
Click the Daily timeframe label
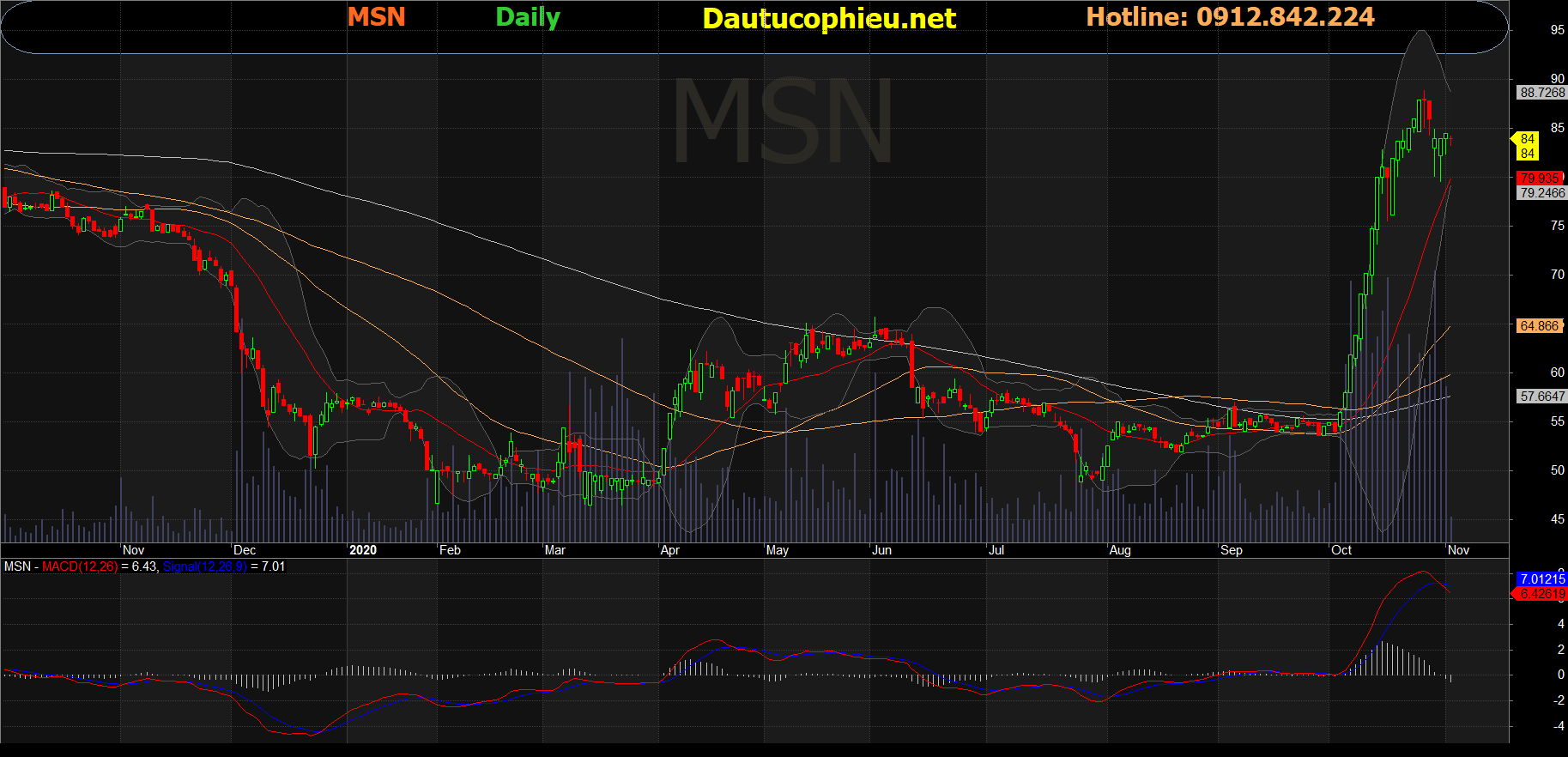(528, 18)
